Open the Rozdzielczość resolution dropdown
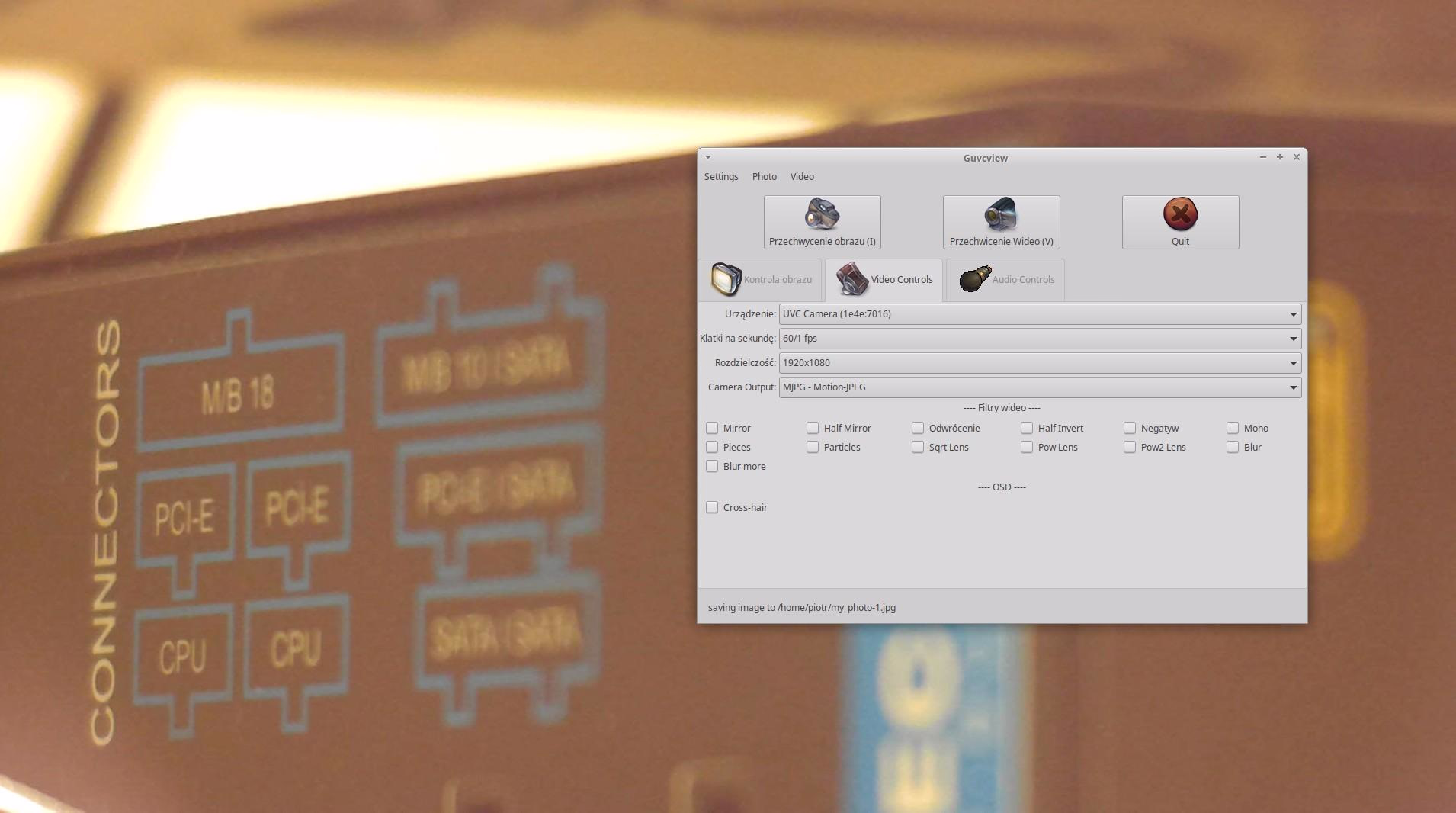The height and width of the screenshot is (813, 1456). point(1040,363)
